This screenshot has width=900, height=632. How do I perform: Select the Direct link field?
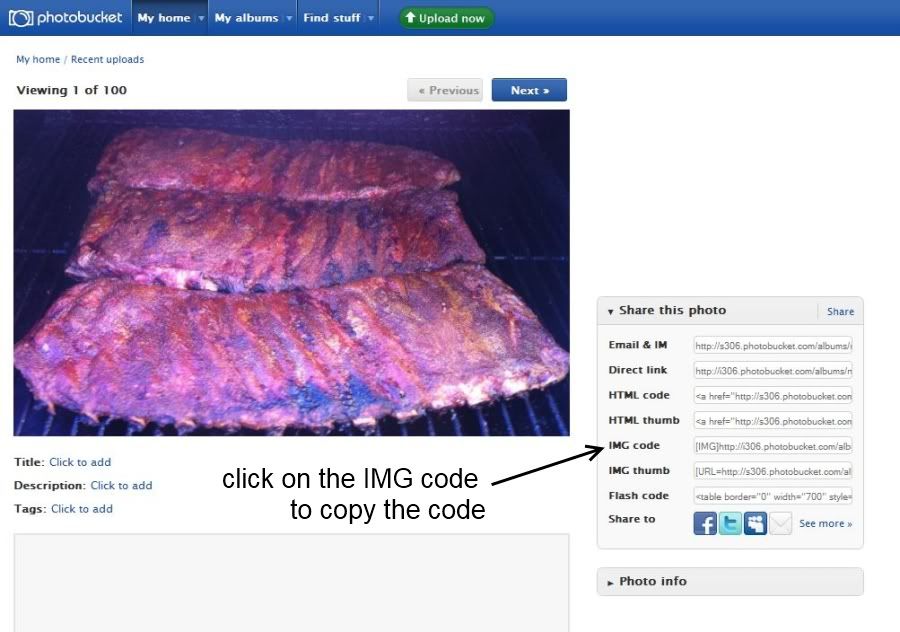point(773,371)
